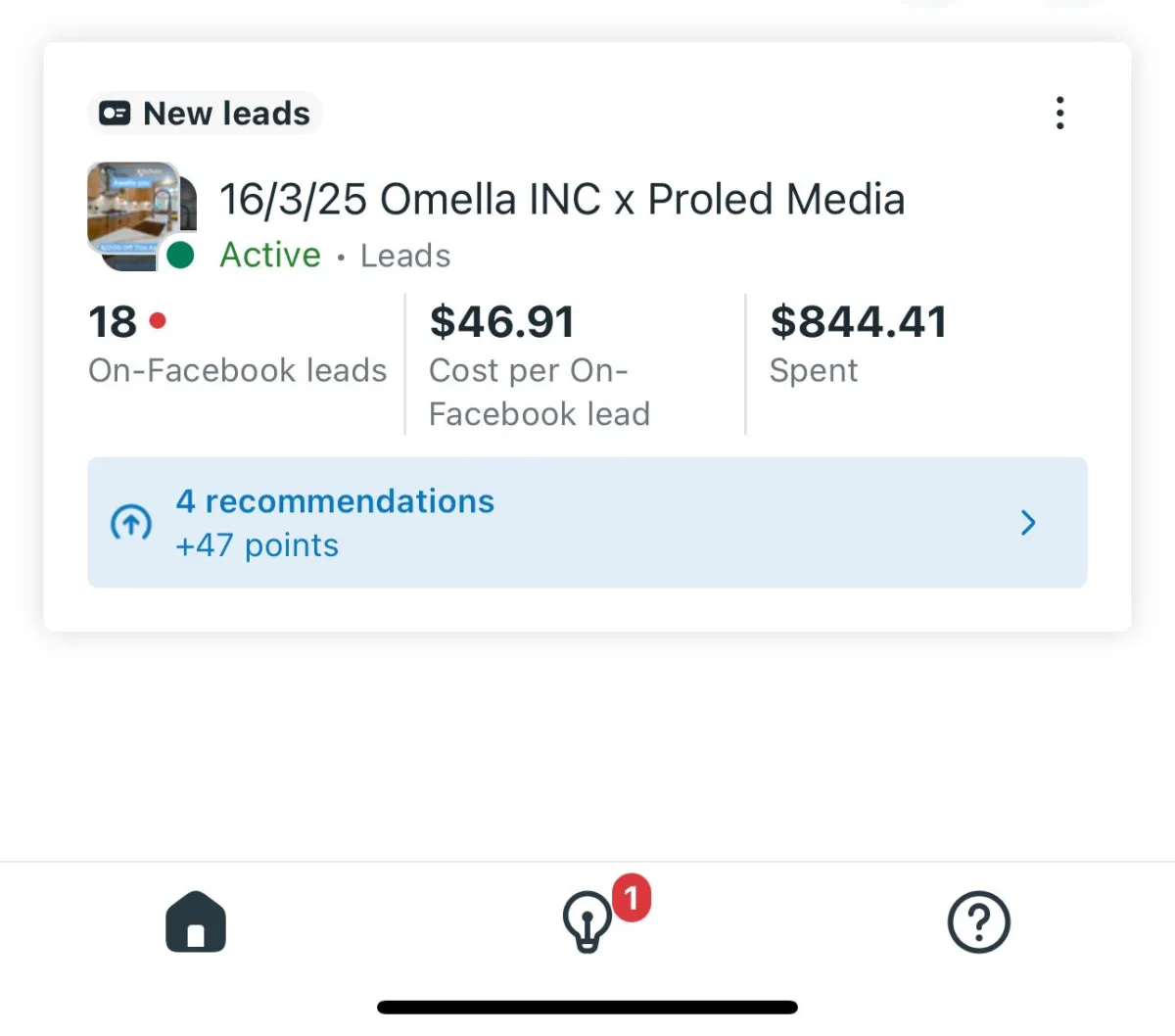Expand recommendations using the right chevron
The image size is (1175, 1036).
point(1028,523)
